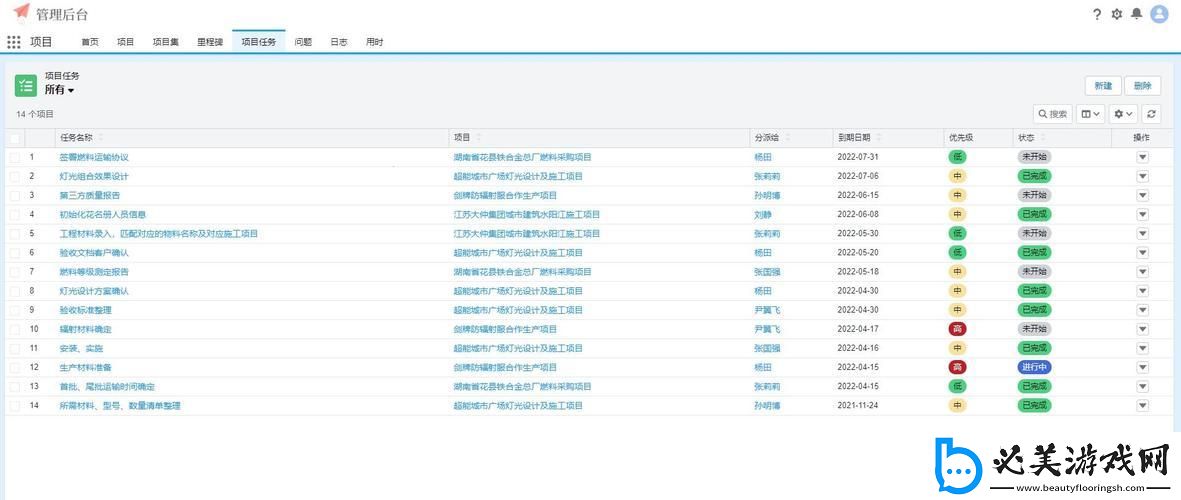Open the app launcher grid icon
The image size is (1181, 500).
tap(14, 42)
